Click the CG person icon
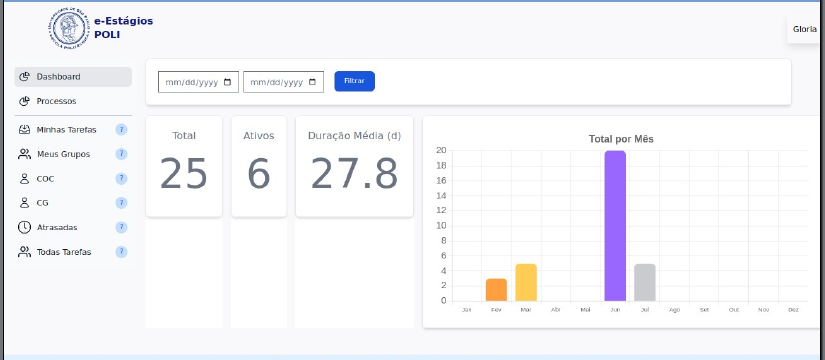The height and width of the screenshot is (360, 825). point(24,203)
